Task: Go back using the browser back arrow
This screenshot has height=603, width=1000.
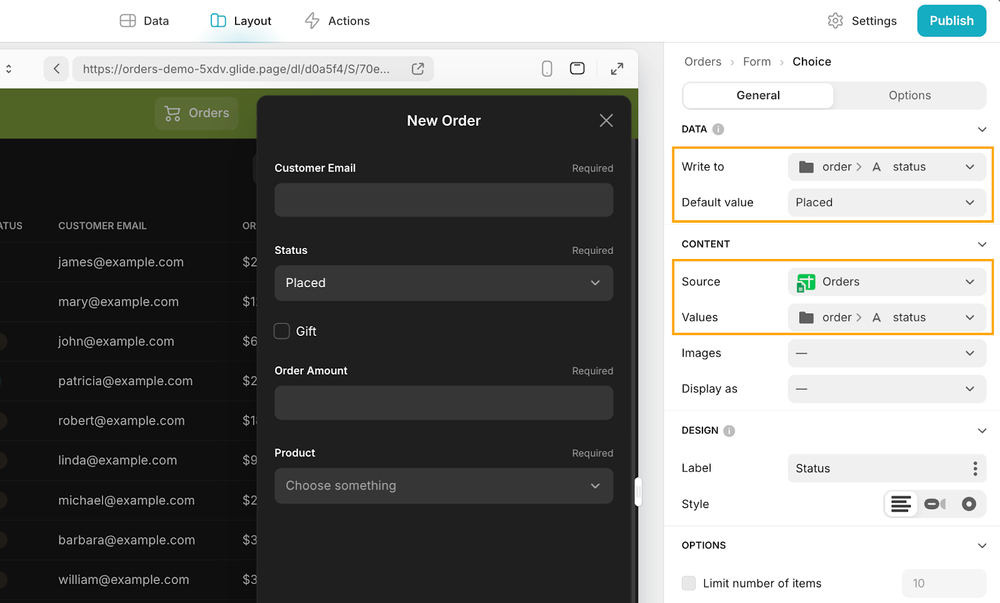Action: [x=56, y=69]
